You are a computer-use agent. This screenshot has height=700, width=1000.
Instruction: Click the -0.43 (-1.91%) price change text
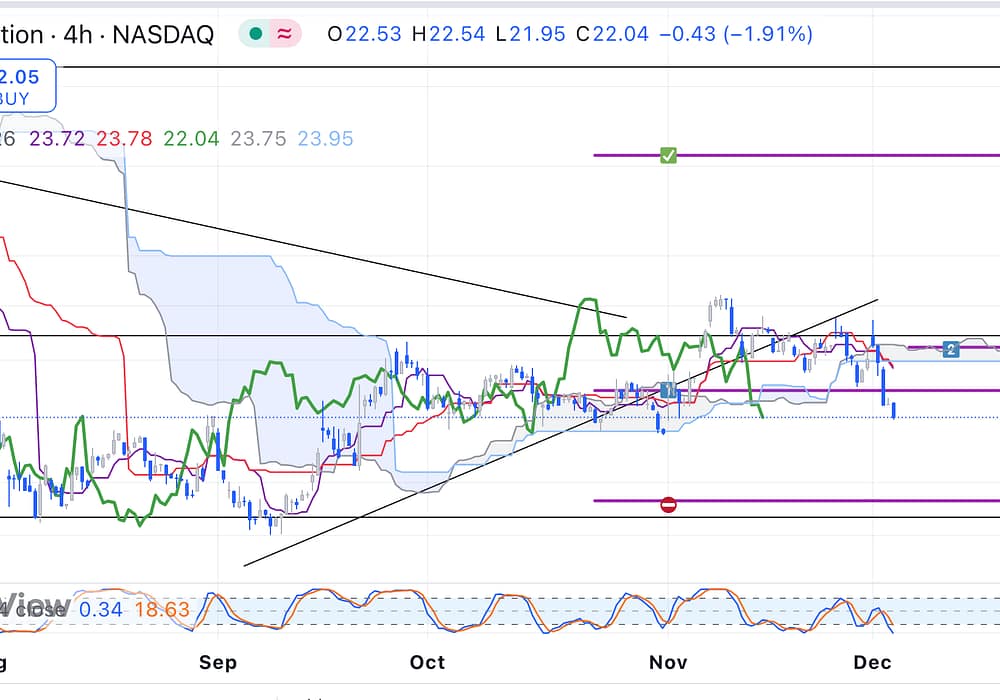click(x=739, y=34)
